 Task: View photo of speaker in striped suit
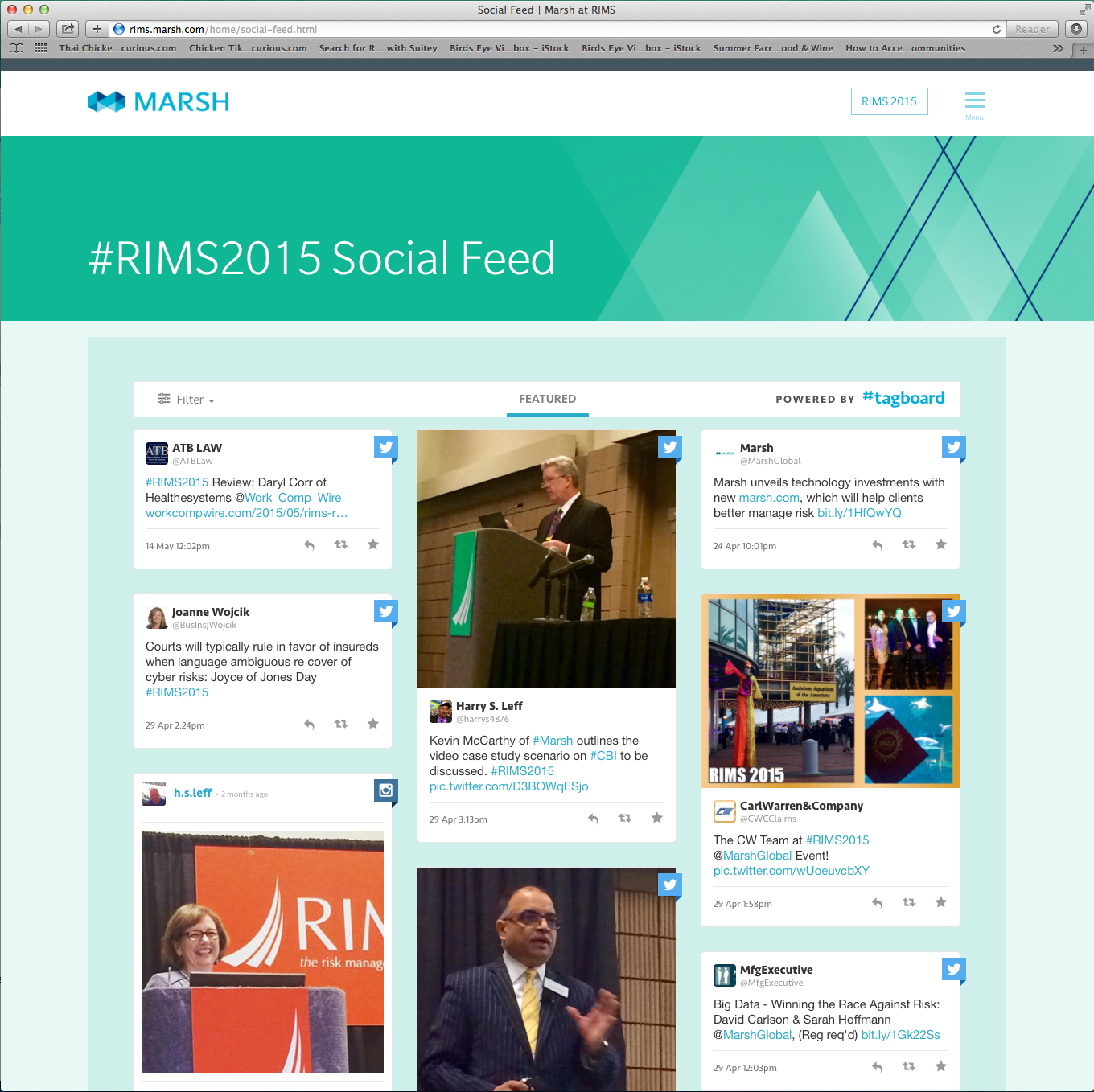546,979
